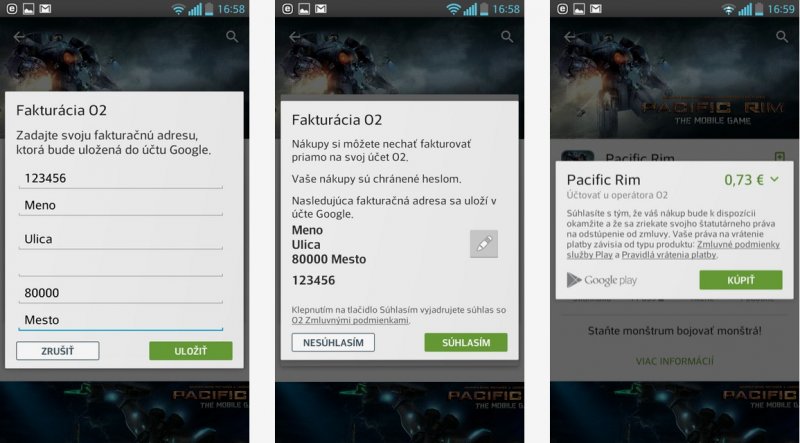Image resolution: width=800 pixels, height=443 pixels.
Task: Tap the search magnifier on right screen
Action: (x=782, y=36)
